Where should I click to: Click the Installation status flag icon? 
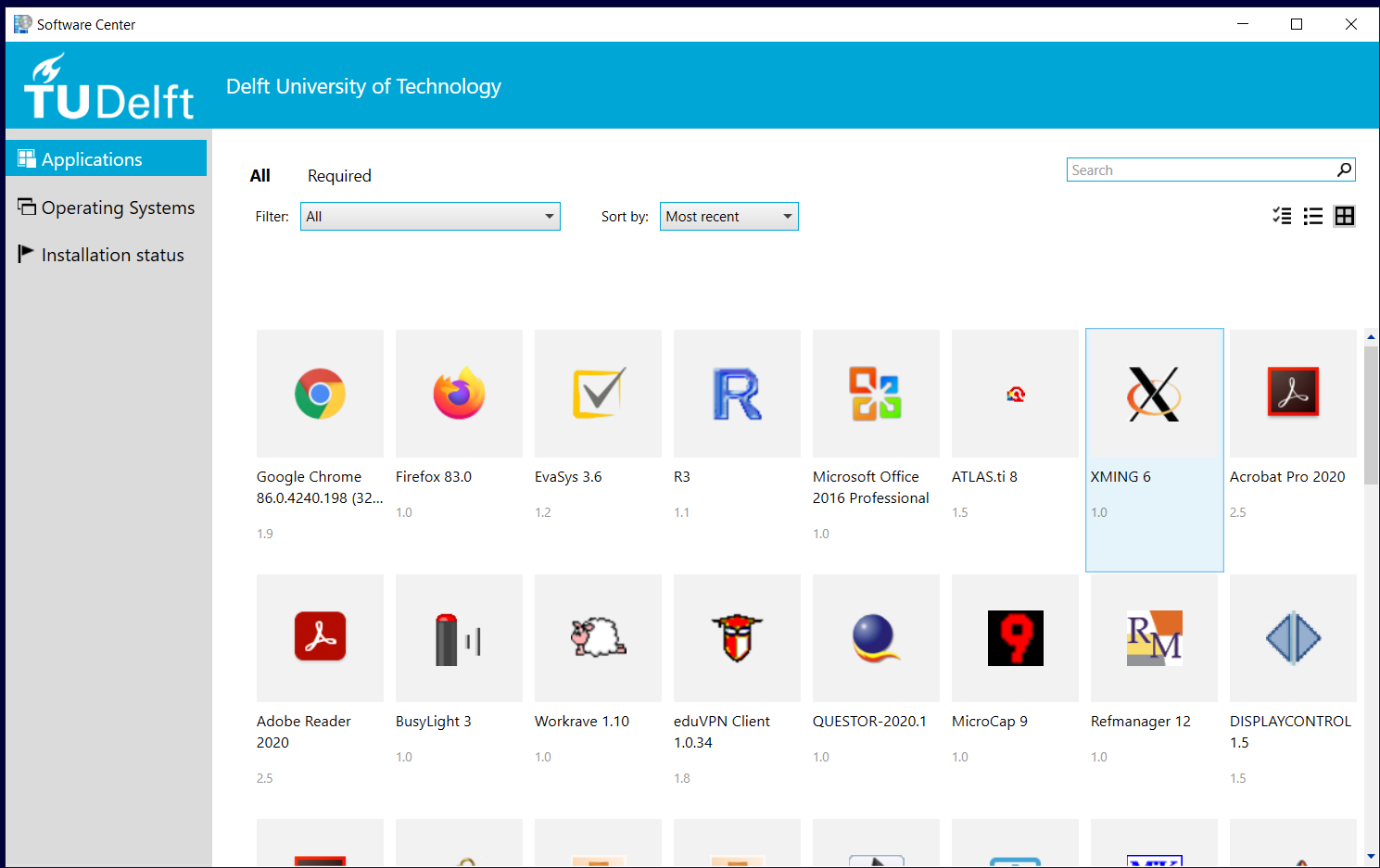click(x=26, y=254)
